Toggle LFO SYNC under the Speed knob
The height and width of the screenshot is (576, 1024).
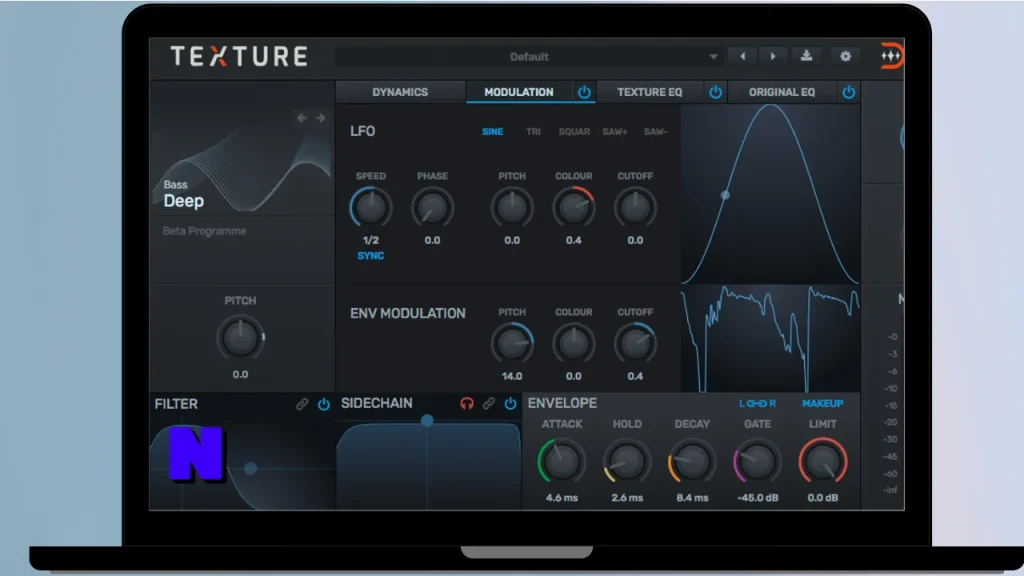pos(370,256)
